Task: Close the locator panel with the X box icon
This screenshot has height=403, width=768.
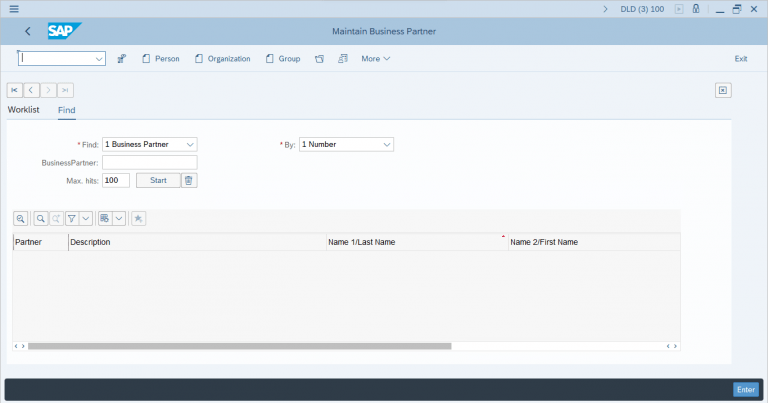Action: pyautogui.click(x=723, y=90)
